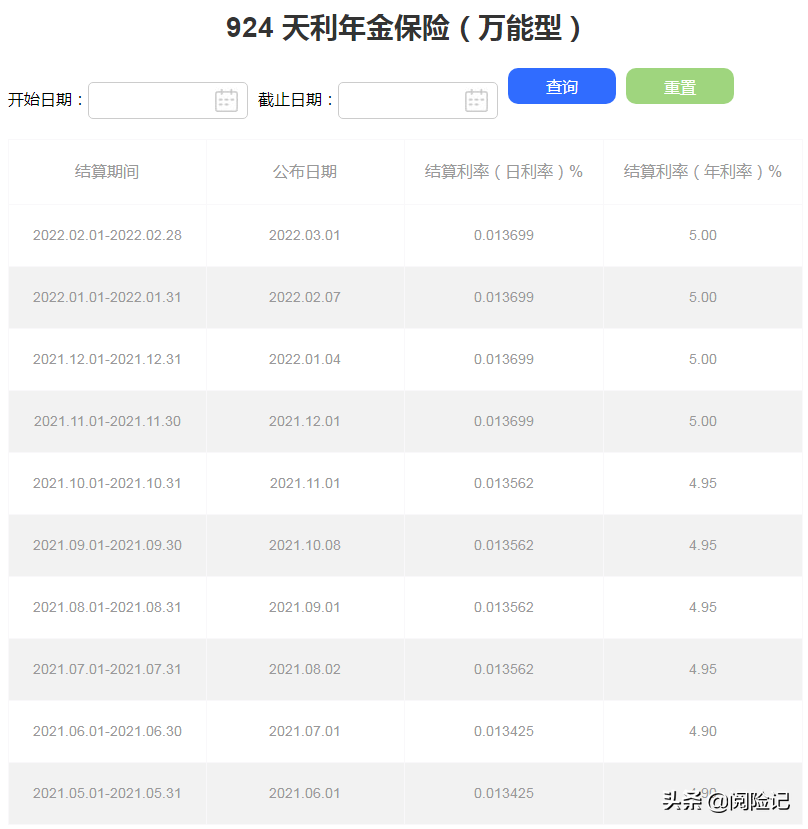This screenshot has height=829, width=808.
Task: Select period cell 2021.12.01-2021.12.31
Action: (x=107, y=359)
